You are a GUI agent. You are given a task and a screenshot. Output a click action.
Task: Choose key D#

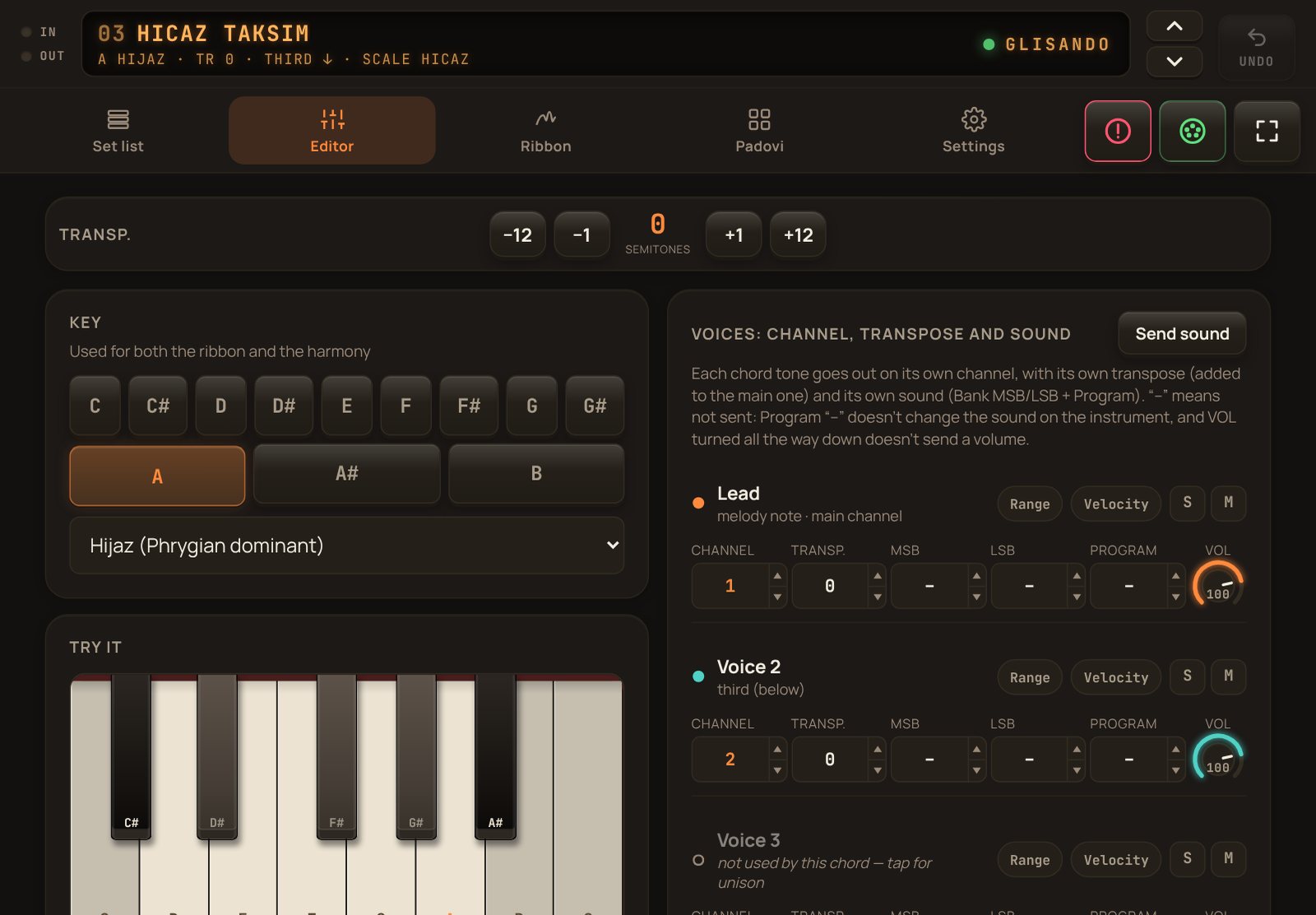[284, 406]
